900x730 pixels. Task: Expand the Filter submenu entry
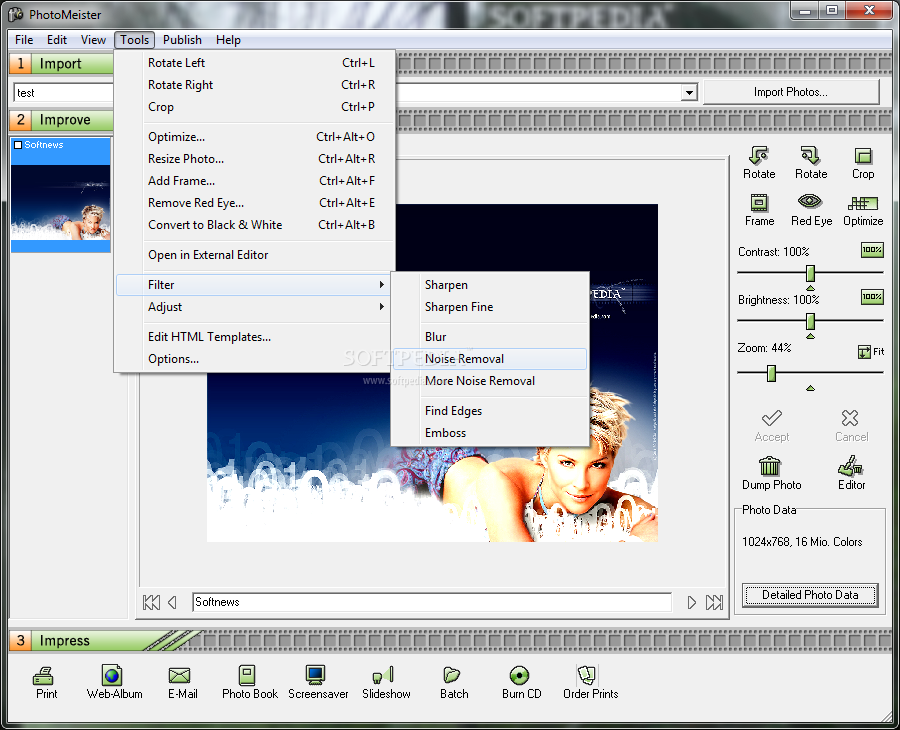253,285
